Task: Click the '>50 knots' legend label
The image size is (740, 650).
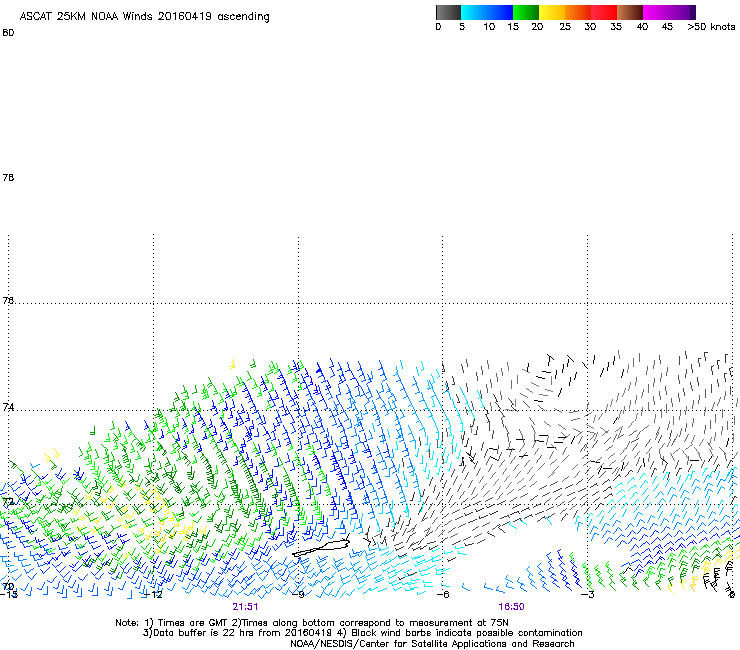Action: coord(711,27)
